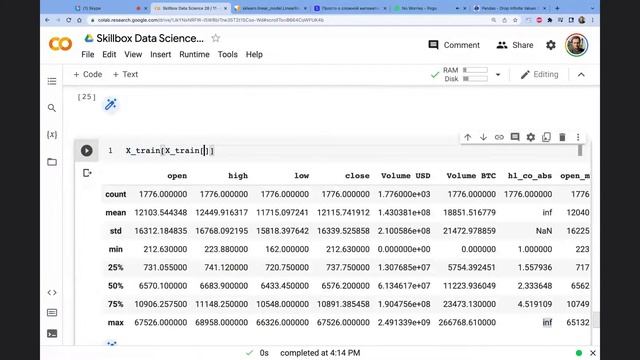Viewport: 640px width, 360px height.
Task: Add a new Text cell
Action: (125, 74)
